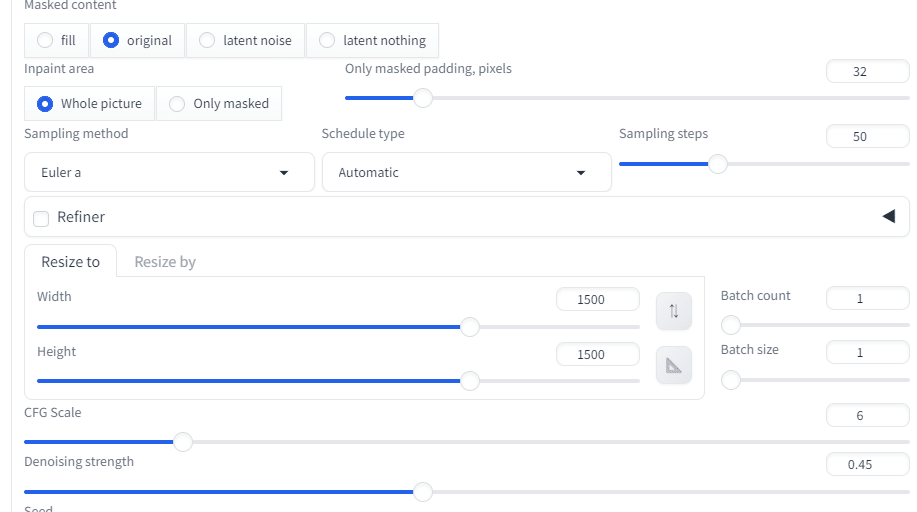Click the Sampling steps slider handle
Image resolution: width=917 pixels, height=512 pixels.
718,165
